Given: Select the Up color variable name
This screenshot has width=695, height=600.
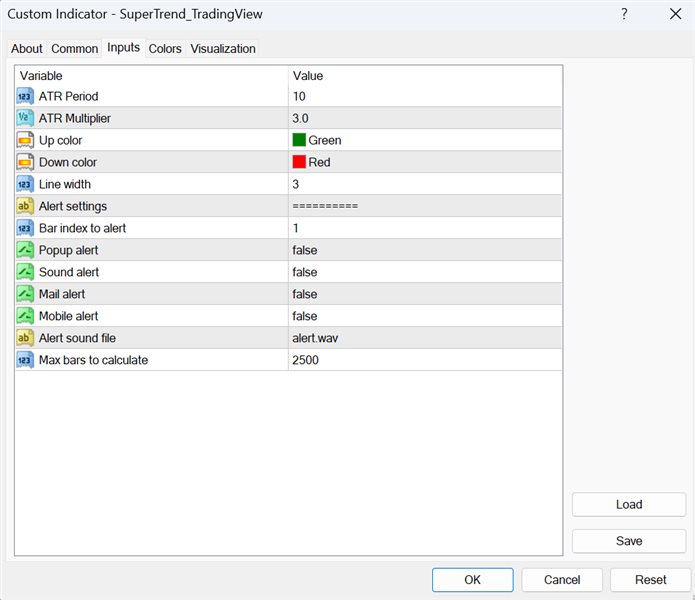Looking at the screenshot, I should click(x=61, y=140).
